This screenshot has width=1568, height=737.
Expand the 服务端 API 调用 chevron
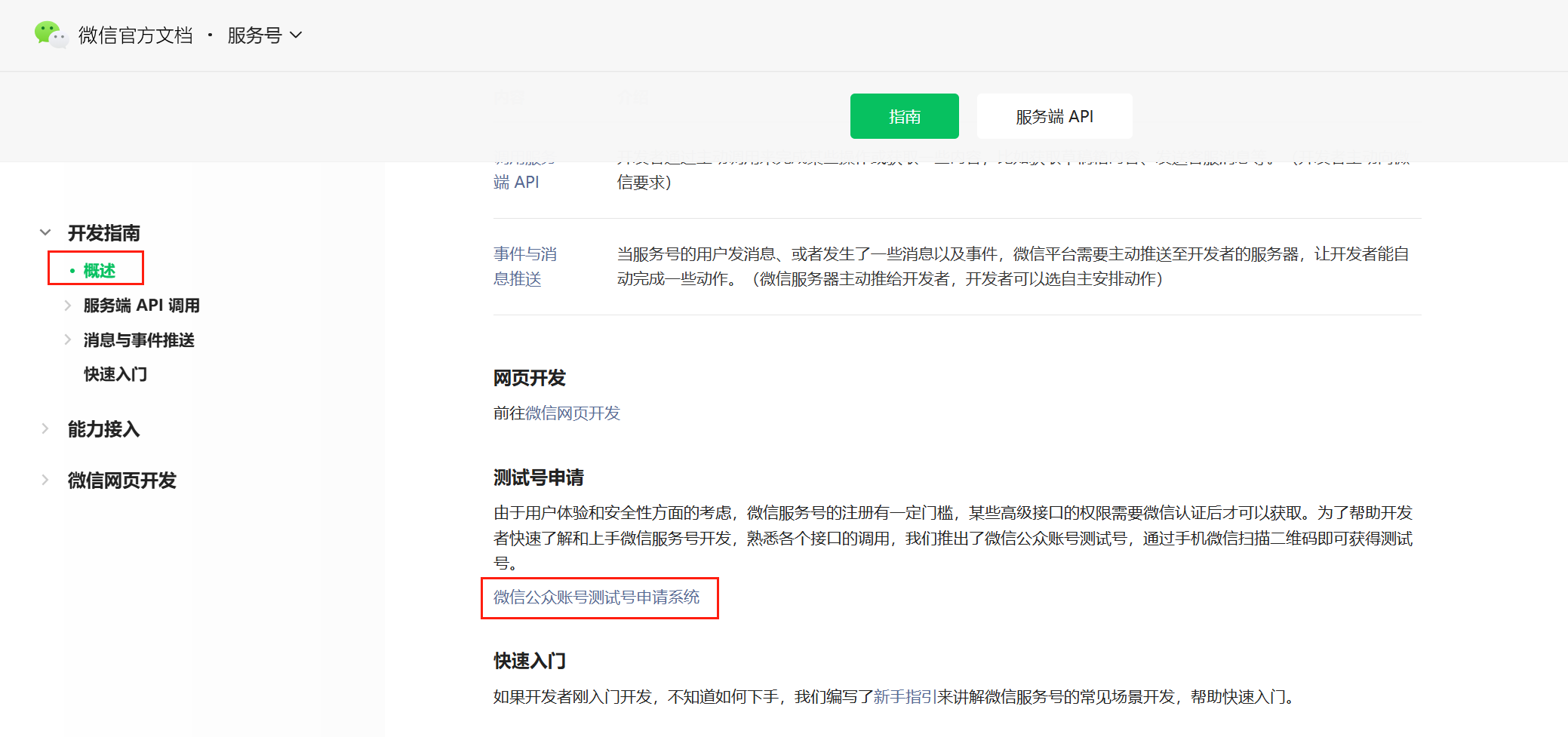[68, 306]
